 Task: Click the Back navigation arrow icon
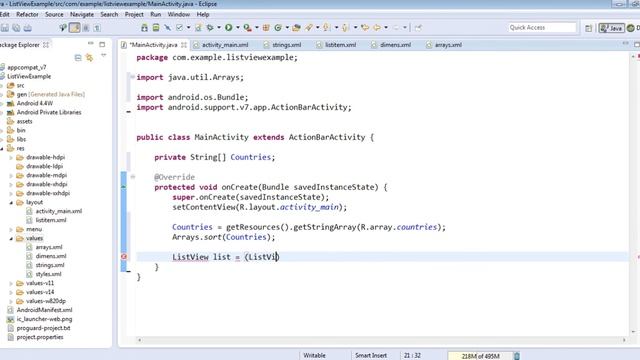coord(377,28)
